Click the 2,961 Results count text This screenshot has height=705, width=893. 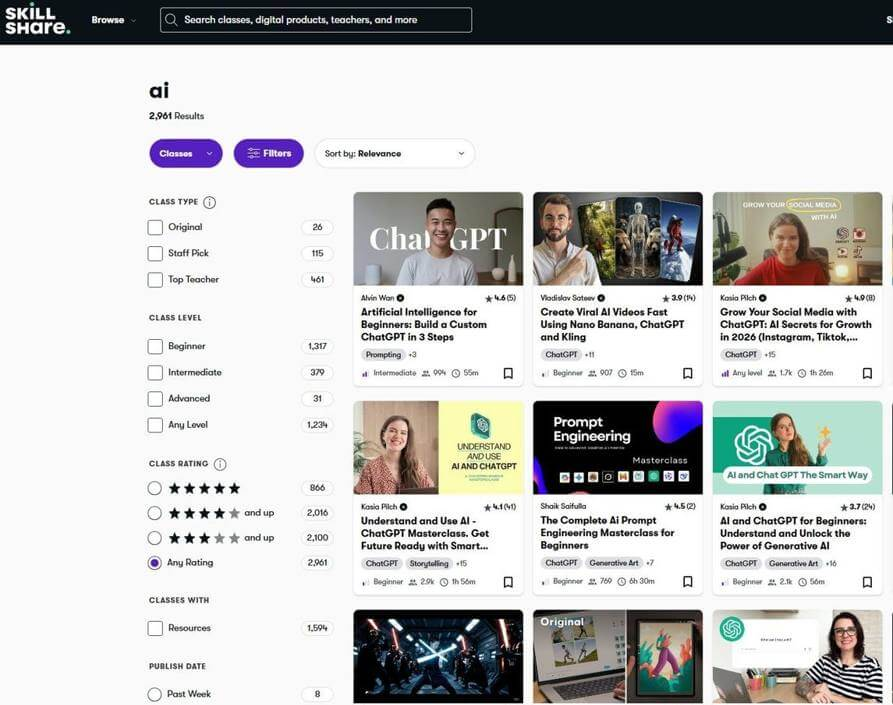point(177,116)
